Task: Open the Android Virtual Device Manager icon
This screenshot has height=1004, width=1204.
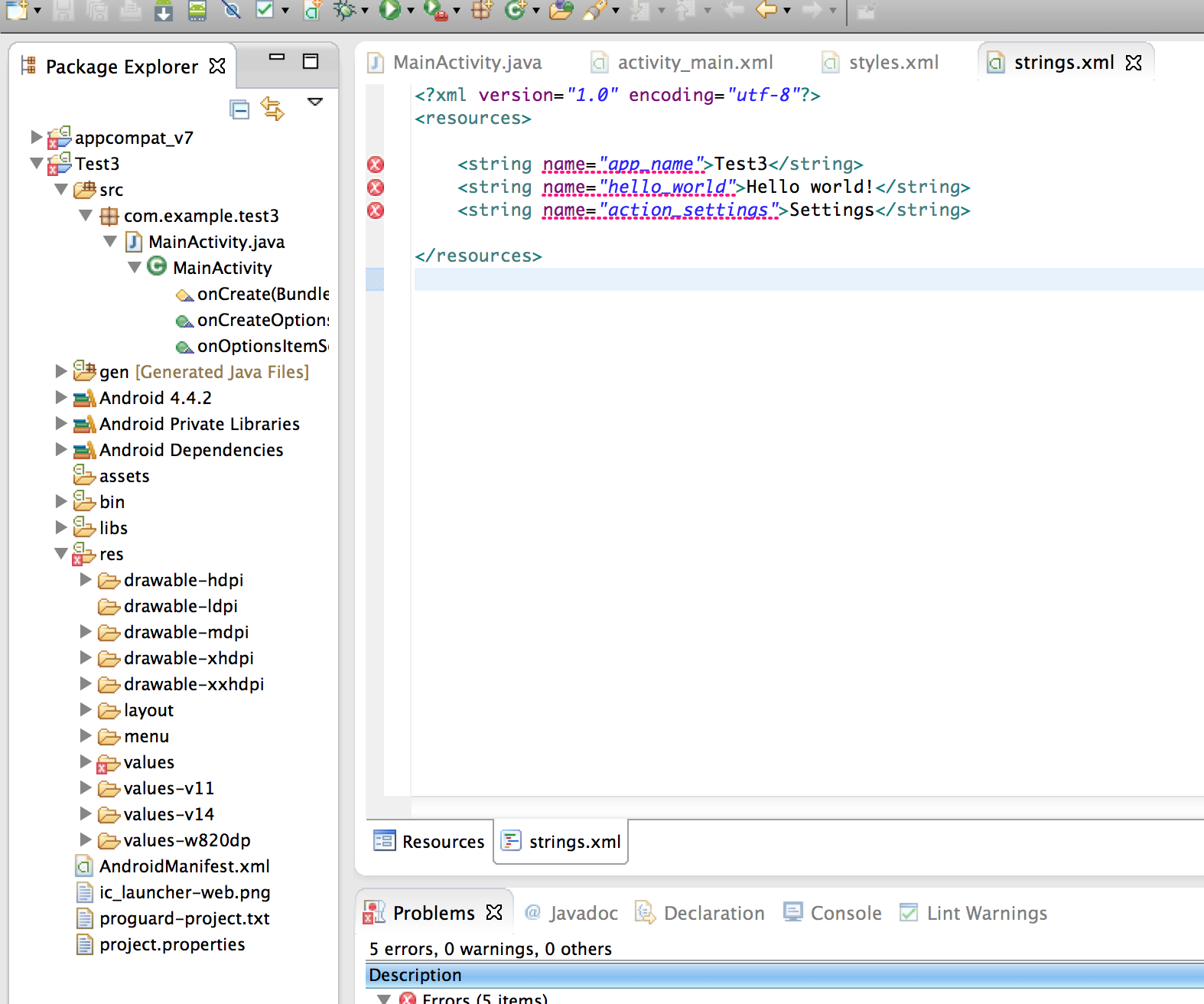Action: [197, 11]
